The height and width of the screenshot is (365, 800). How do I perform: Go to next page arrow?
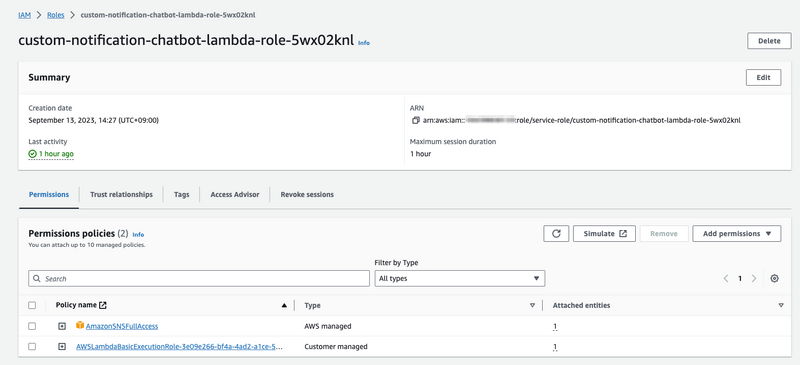pyautogui.click(x=754, y=279)
